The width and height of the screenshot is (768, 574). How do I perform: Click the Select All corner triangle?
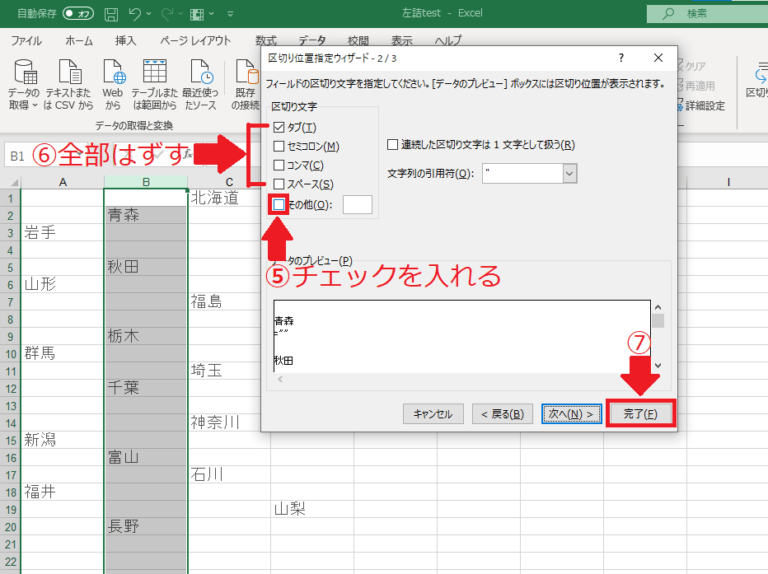[x=14, y=183]
